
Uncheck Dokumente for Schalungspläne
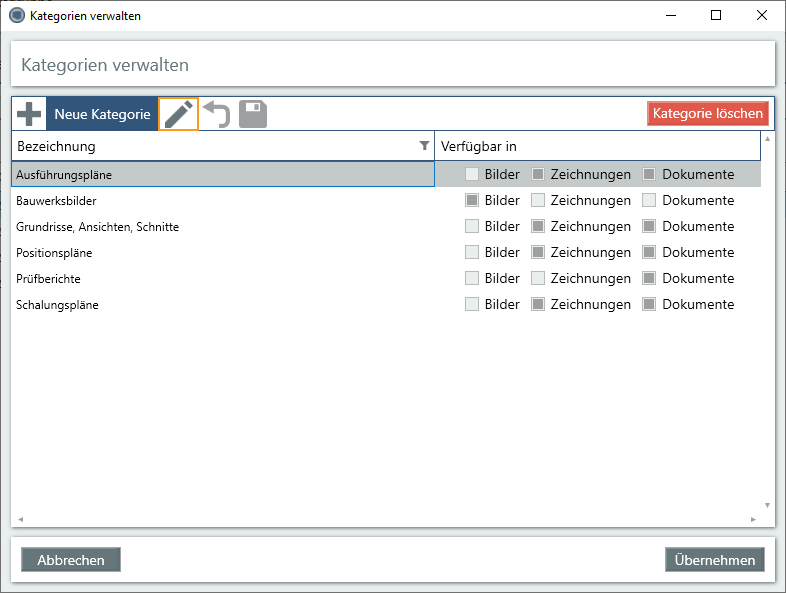[x=649, y=305]
